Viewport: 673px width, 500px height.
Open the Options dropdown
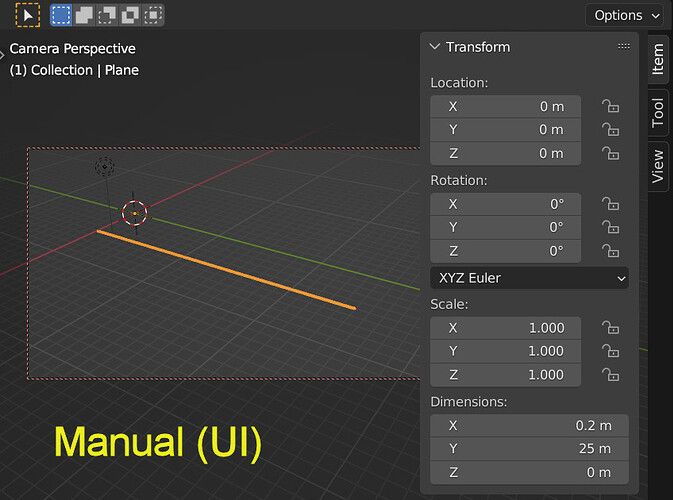click(x=624, y=15)
